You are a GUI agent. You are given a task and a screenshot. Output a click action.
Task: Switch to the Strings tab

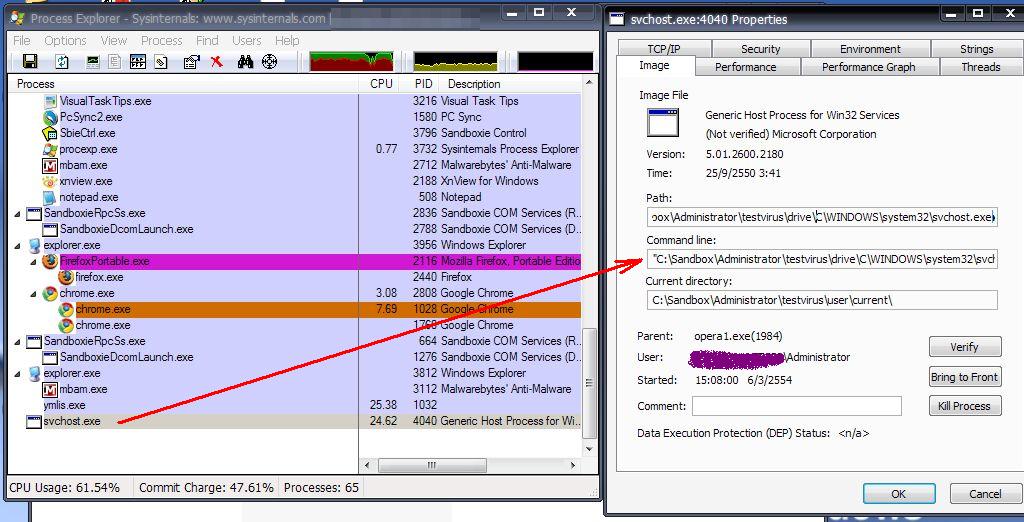point(977,49)
